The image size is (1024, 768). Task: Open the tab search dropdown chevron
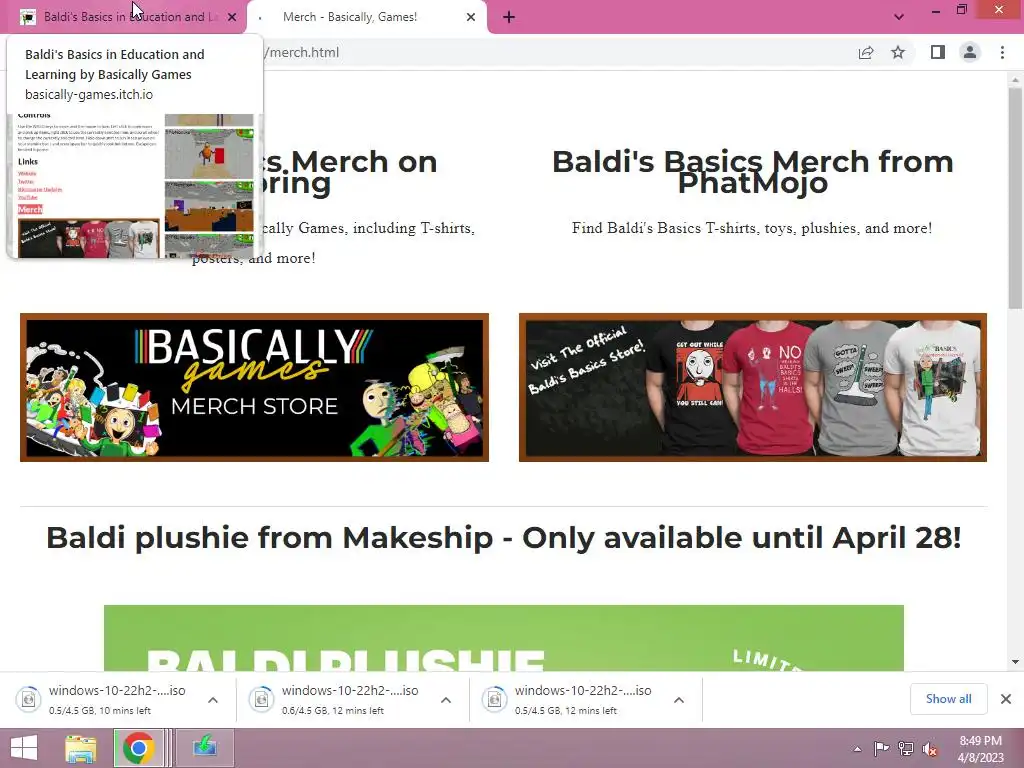click(x=899, y=17)
